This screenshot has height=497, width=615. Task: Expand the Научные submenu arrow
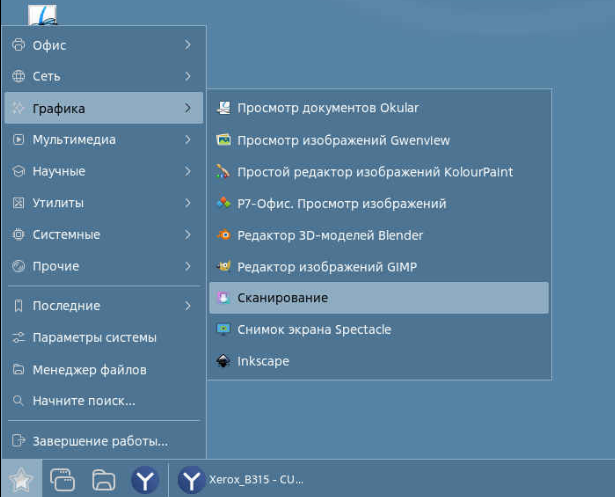(x=188, y=171)
